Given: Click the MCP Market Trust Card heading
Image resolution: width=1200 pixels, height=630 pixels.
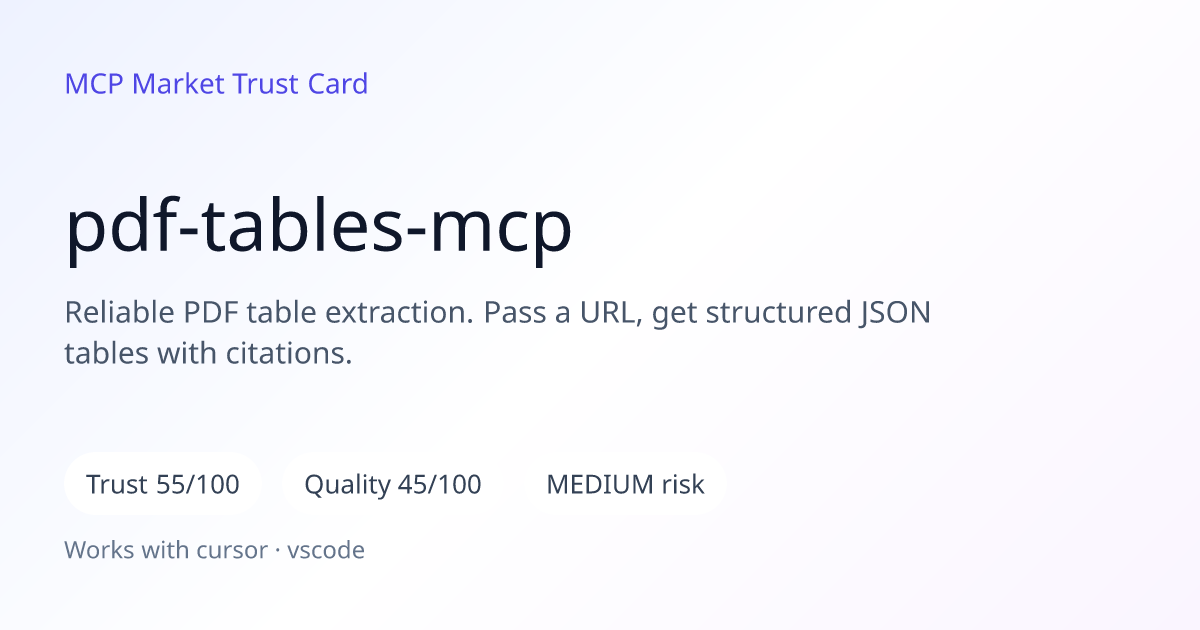Looking at the screenshot, I should tap(216, 84).
